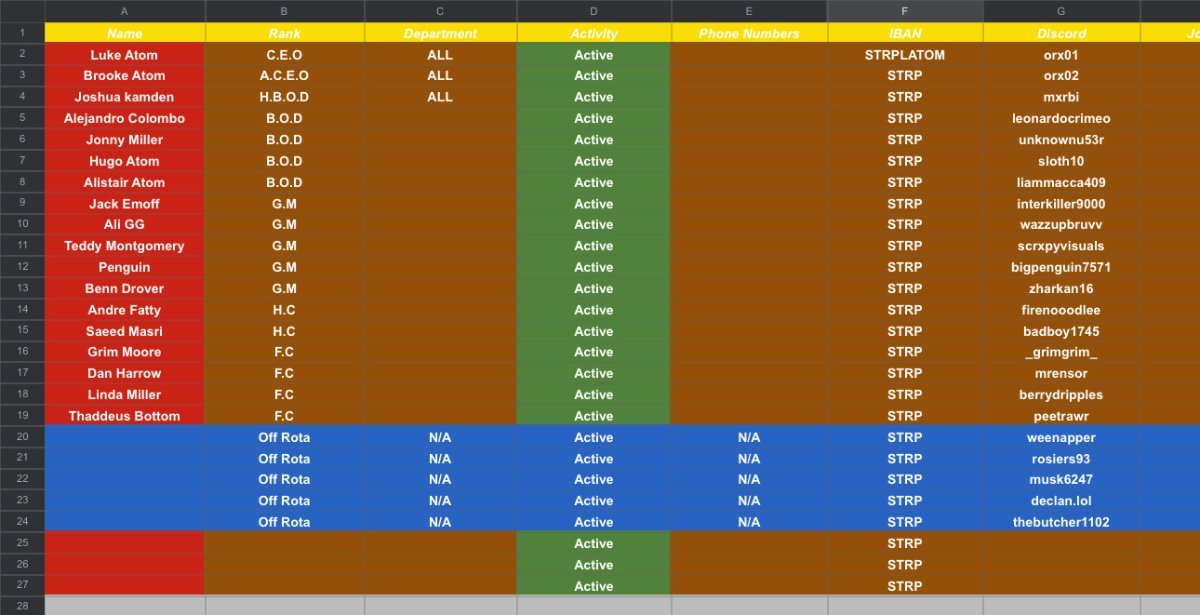The image size is (1200, 615).
Task: Click the "Phone Numbers" header cell
Action: [x=749, y=33]
